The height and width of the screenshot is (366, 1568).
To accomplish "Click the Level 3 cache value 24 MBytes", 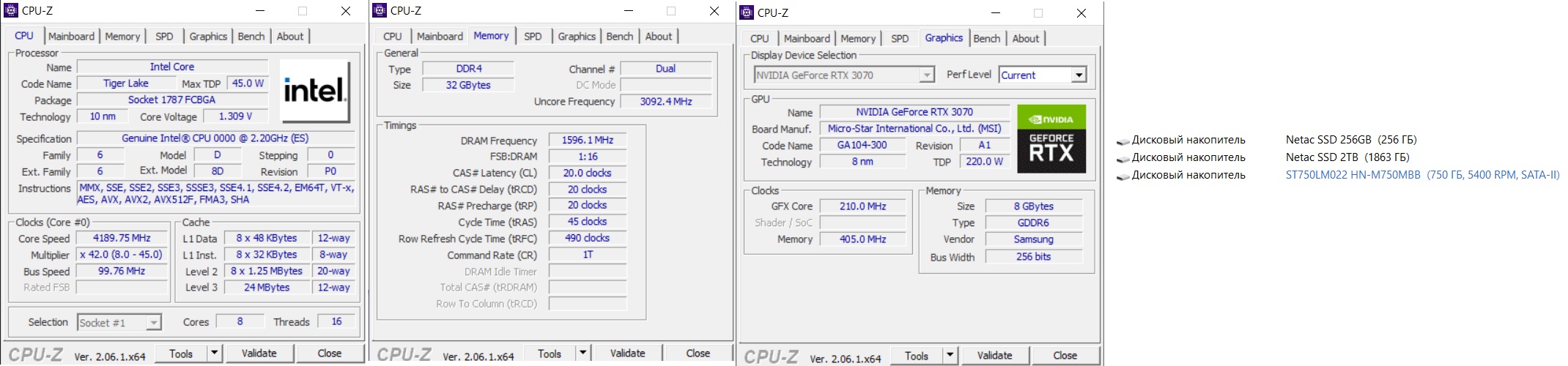I will [x=267, y=288].
